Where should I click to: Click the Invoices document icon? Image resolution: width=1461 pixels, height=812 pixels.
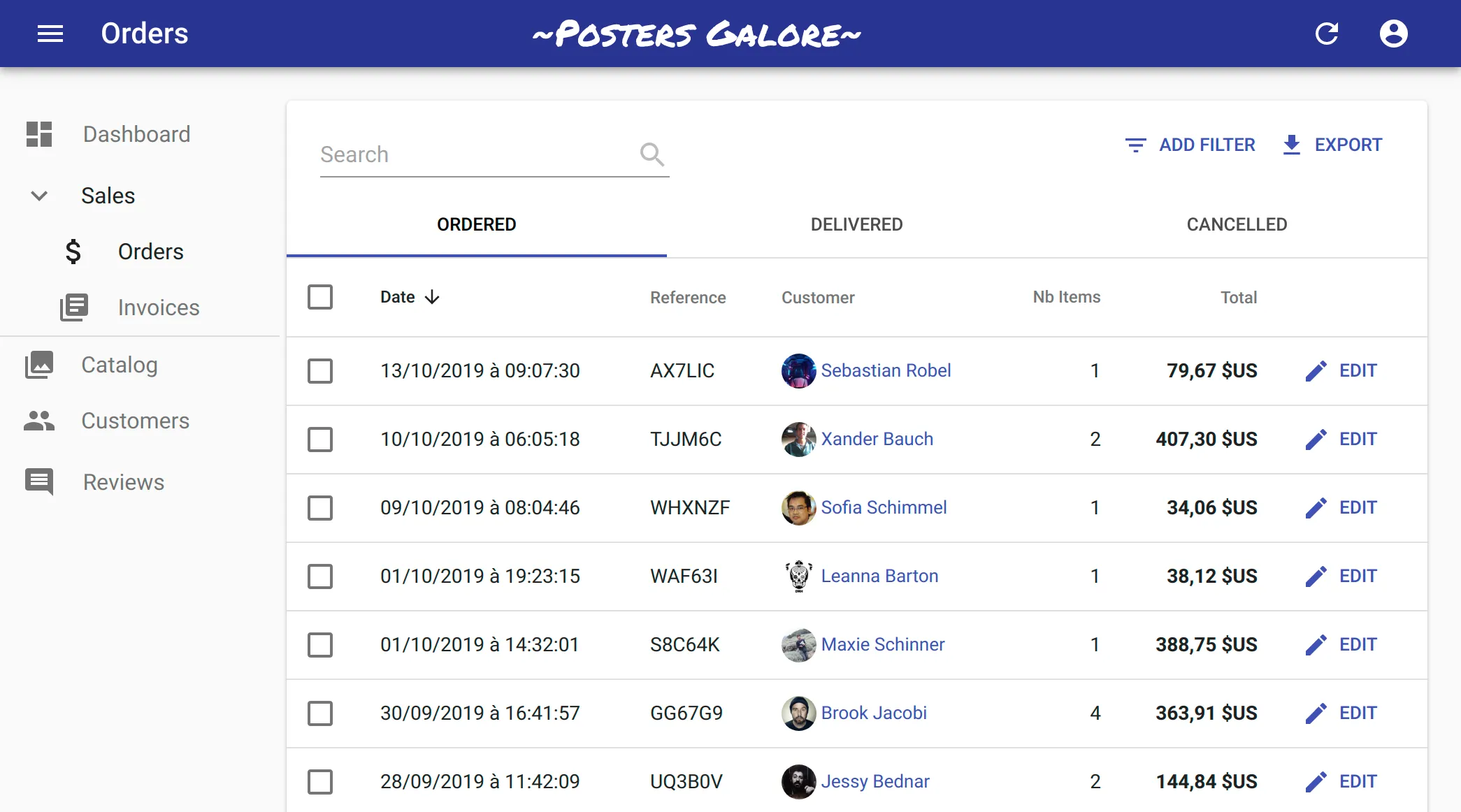tap(74, 307)
